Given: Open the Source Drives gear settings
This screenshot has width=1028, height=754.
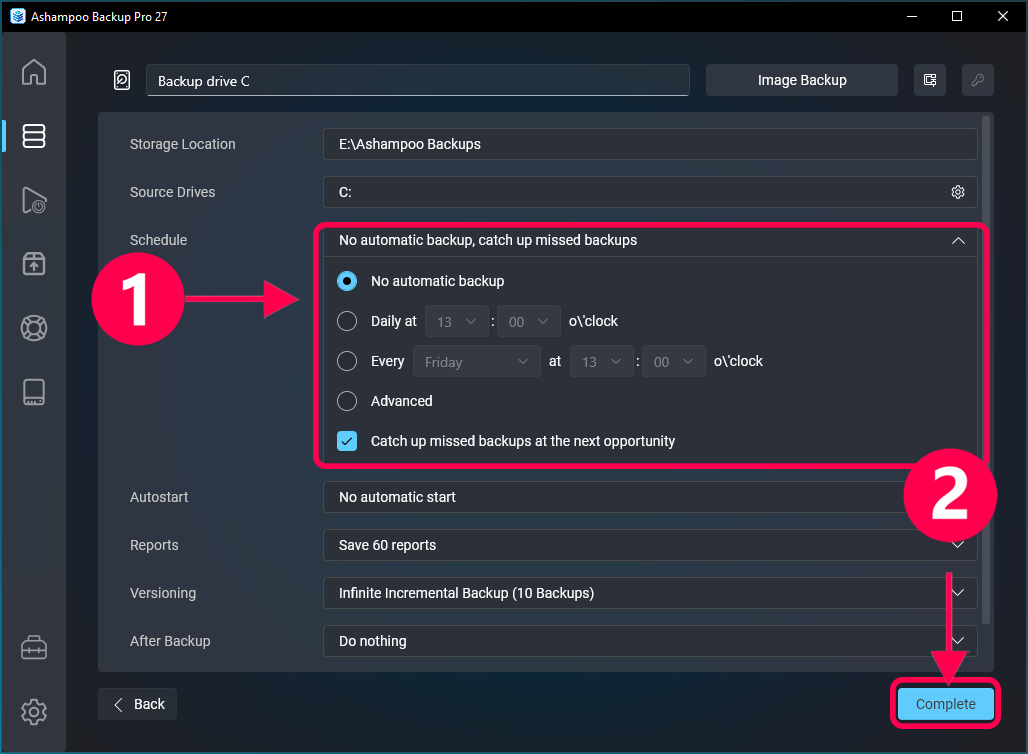Looking at the screenshot, I should point(958,192).
